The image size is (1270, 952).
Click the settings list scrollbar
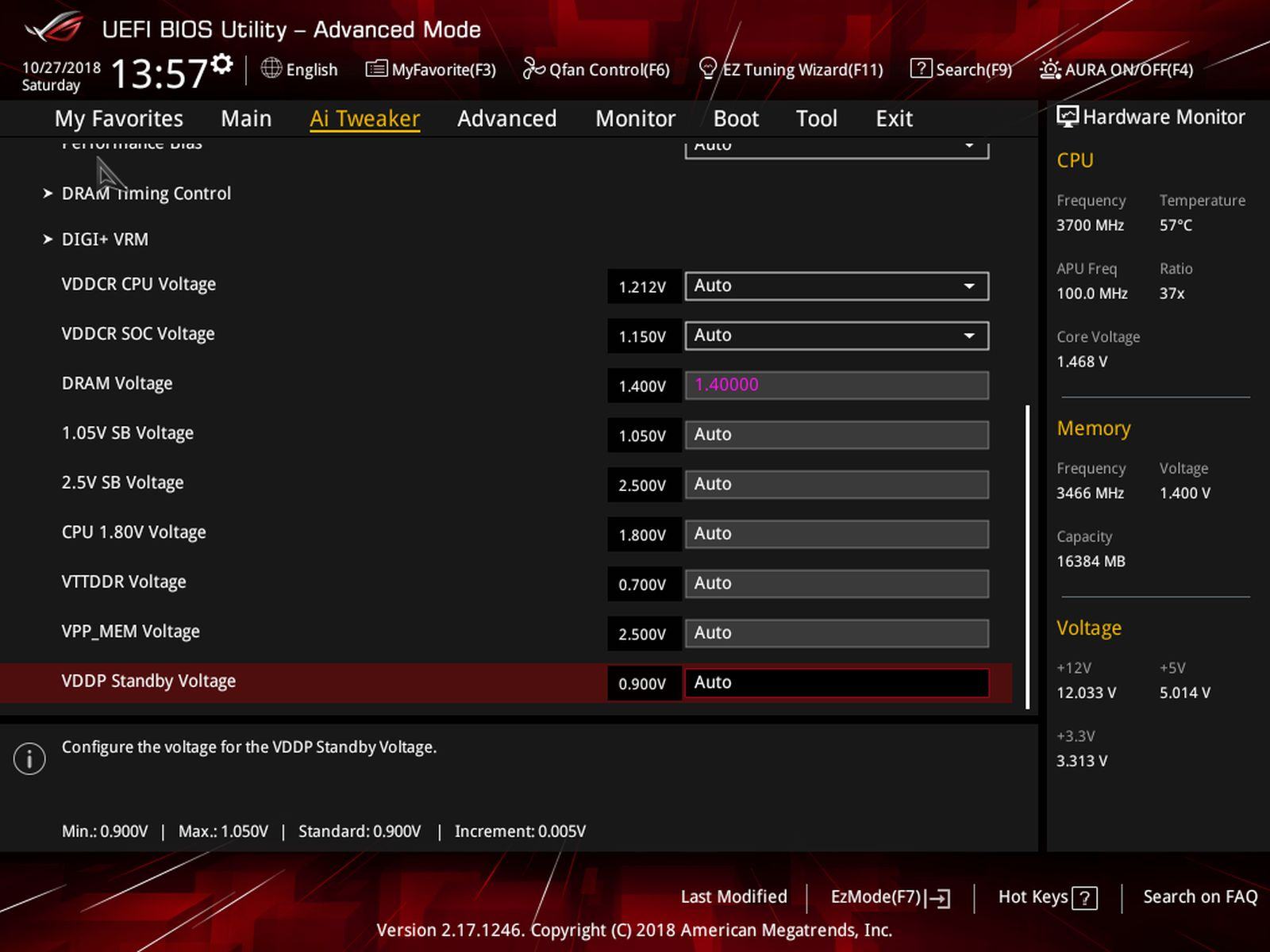[1028, 557]
